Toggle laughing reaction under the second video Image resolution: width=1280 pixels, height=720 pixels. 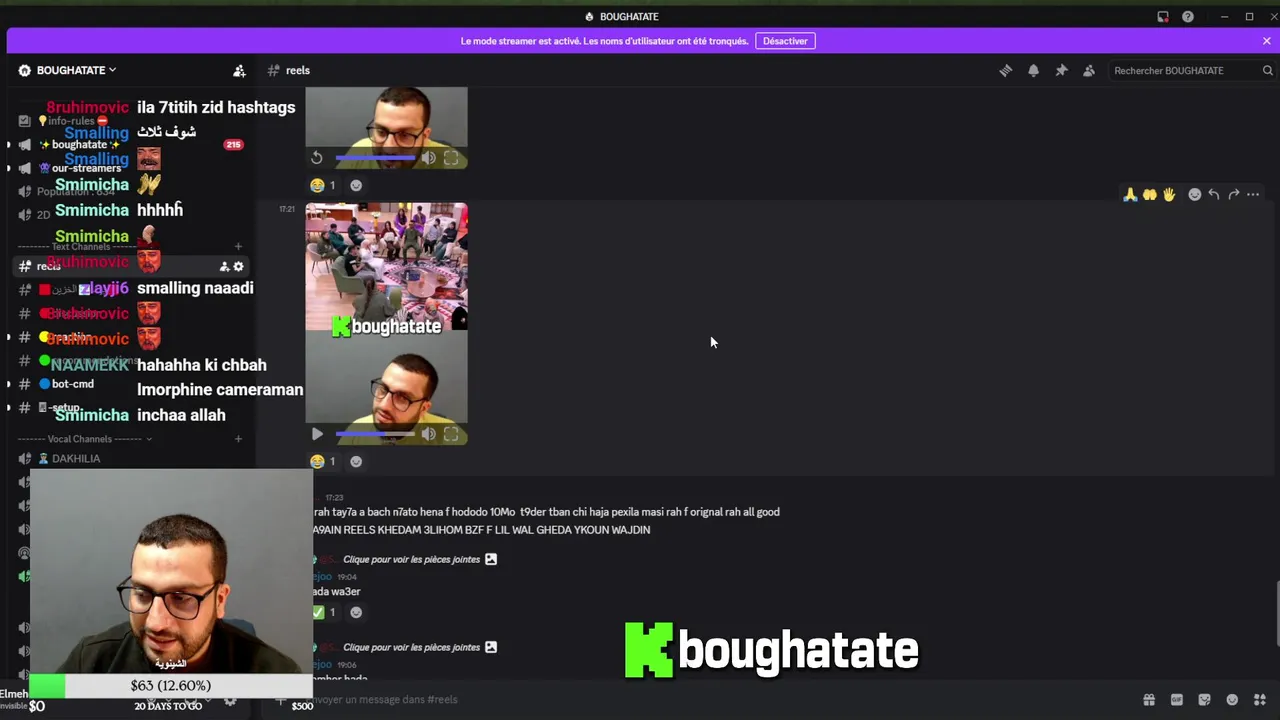click(x=324, y=461)
